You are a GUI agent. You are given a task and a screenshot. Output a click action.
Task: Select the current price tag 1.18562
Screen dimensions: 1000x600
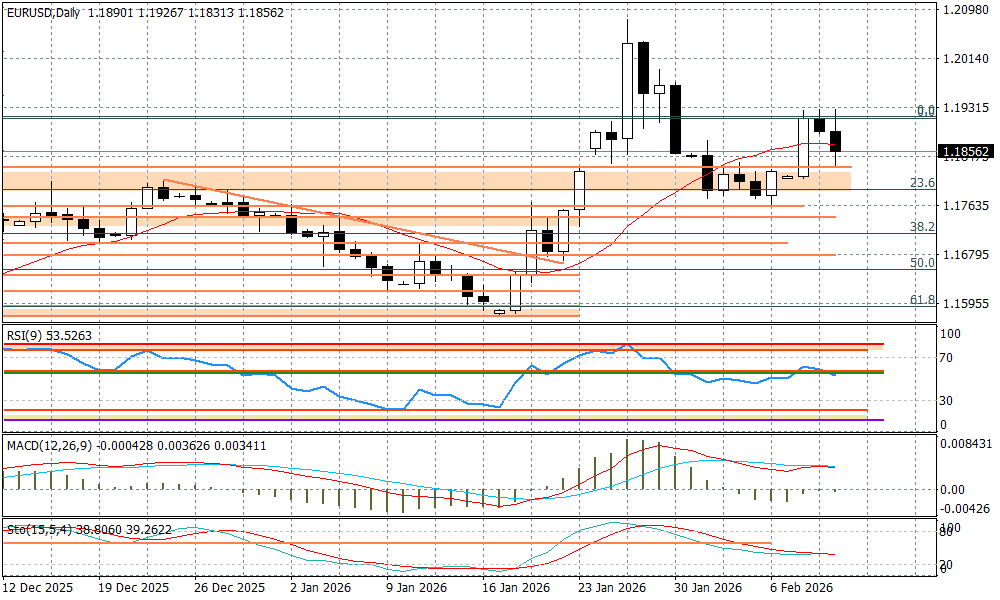(966, 152)
